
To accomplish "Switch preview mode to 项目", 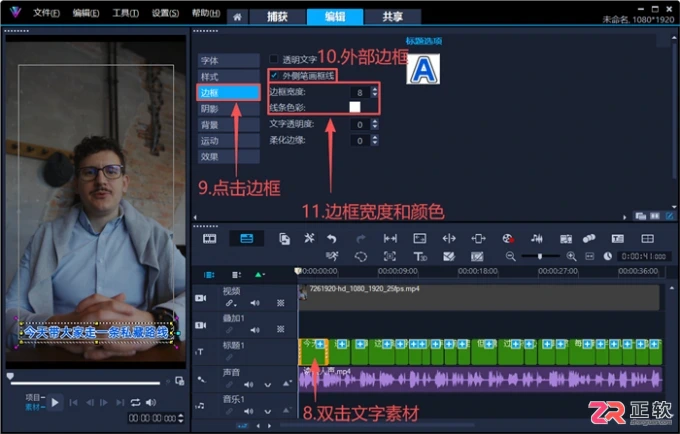I will [33, 398].
